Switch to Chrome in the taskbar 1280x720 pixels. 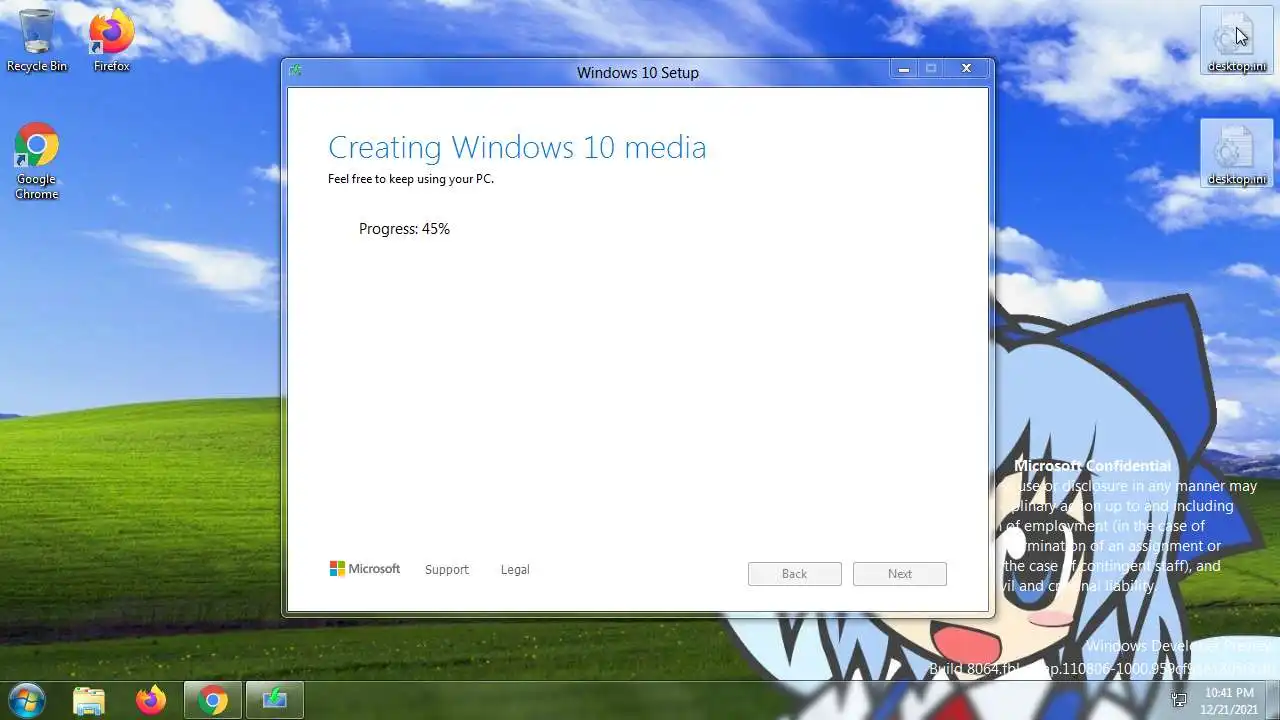212,700
